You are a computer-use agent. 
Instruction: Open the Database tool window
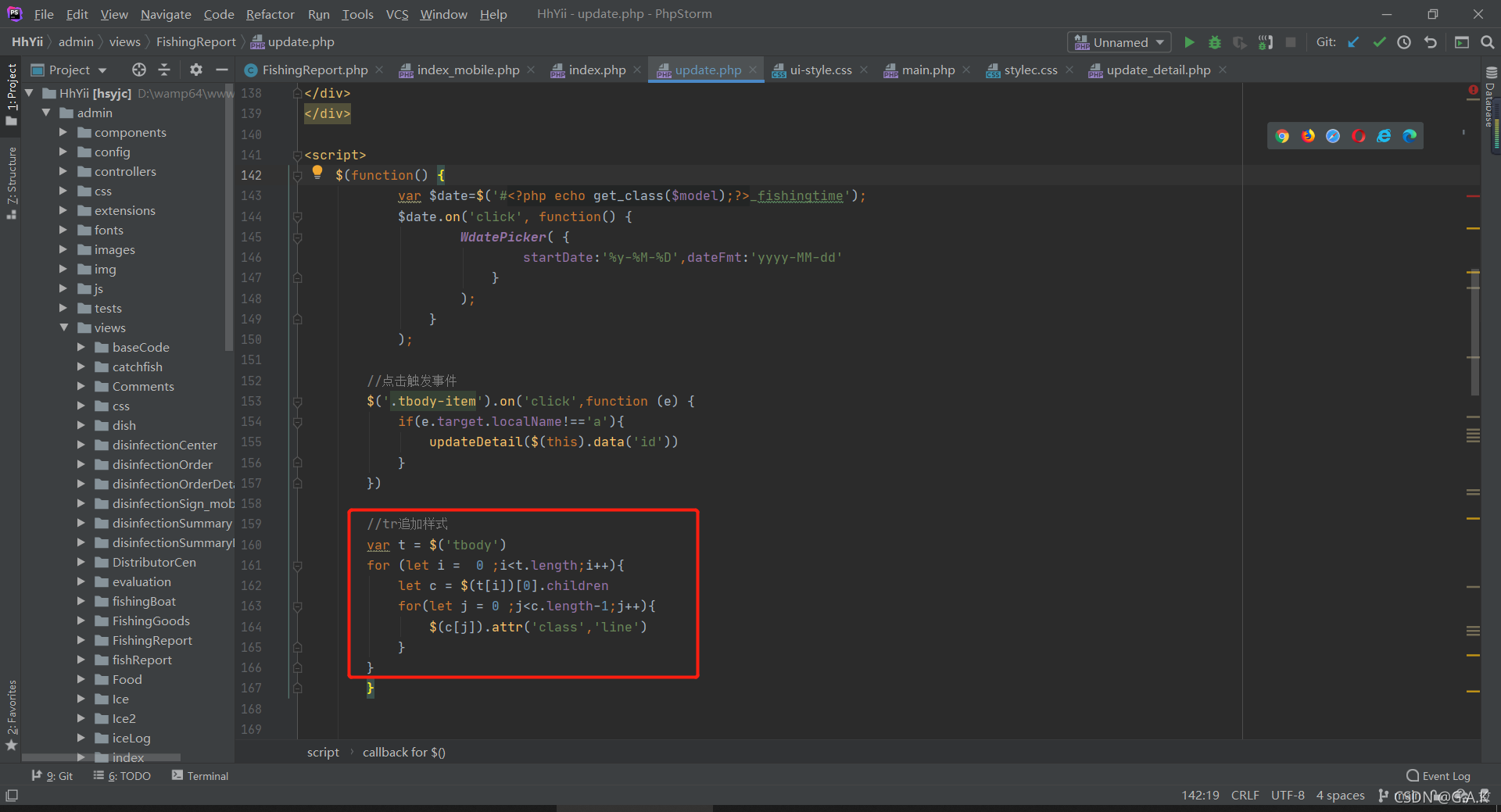(x=1491, y=98)
